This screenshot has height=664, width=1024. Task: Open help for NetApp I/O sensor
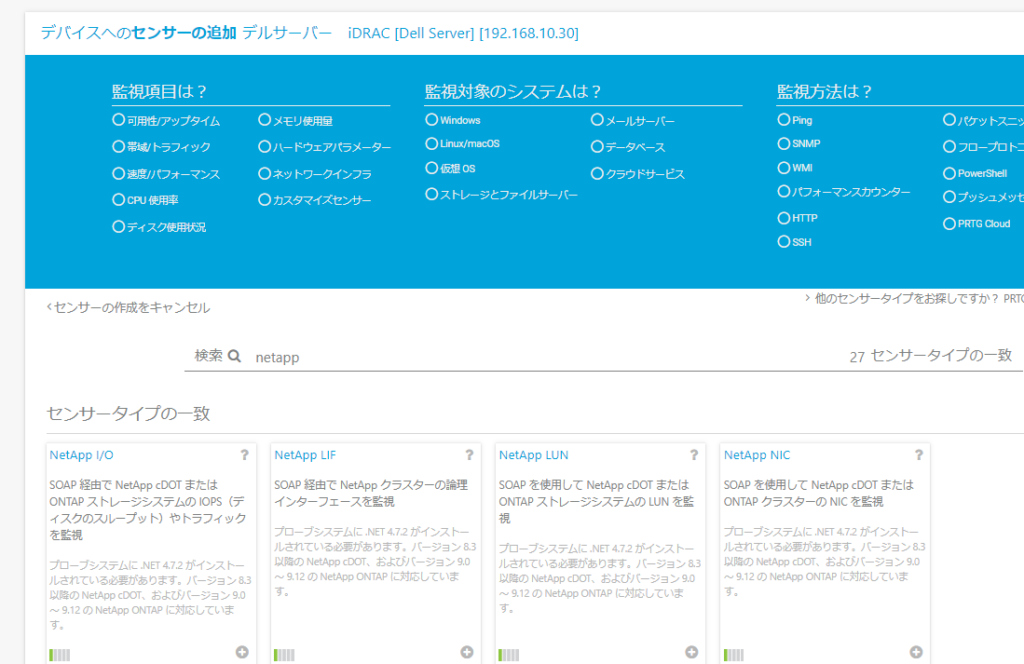[x=244, y=455]
